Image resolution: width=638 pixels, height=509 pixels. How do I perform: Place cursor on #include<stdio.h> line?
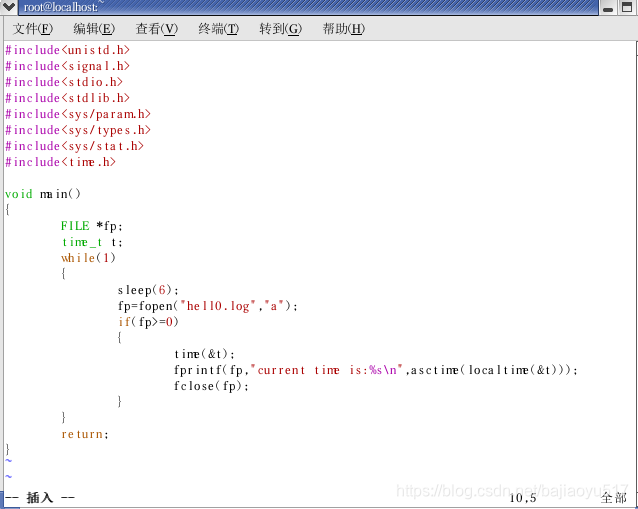tap(64, 82)
